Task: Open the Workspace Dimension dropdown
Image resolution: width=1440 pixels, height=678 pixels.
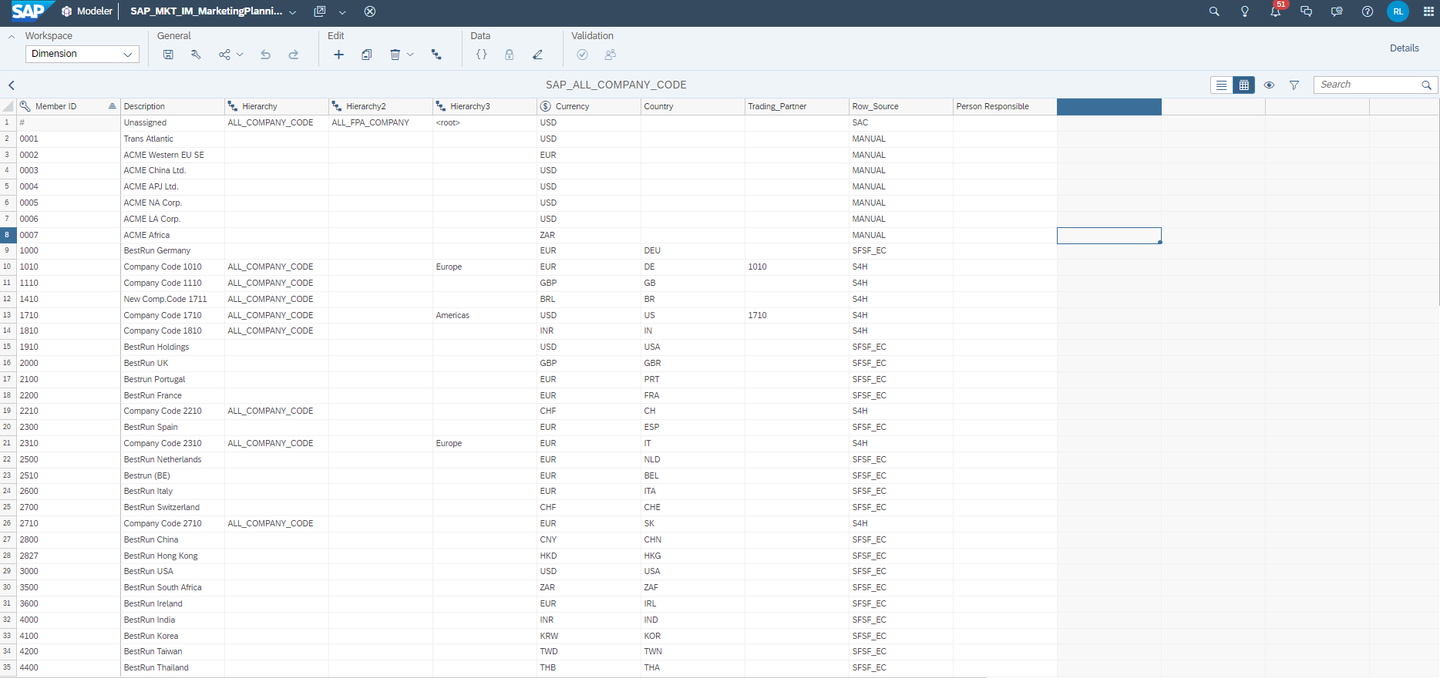Action: click(x=82, y=54)
